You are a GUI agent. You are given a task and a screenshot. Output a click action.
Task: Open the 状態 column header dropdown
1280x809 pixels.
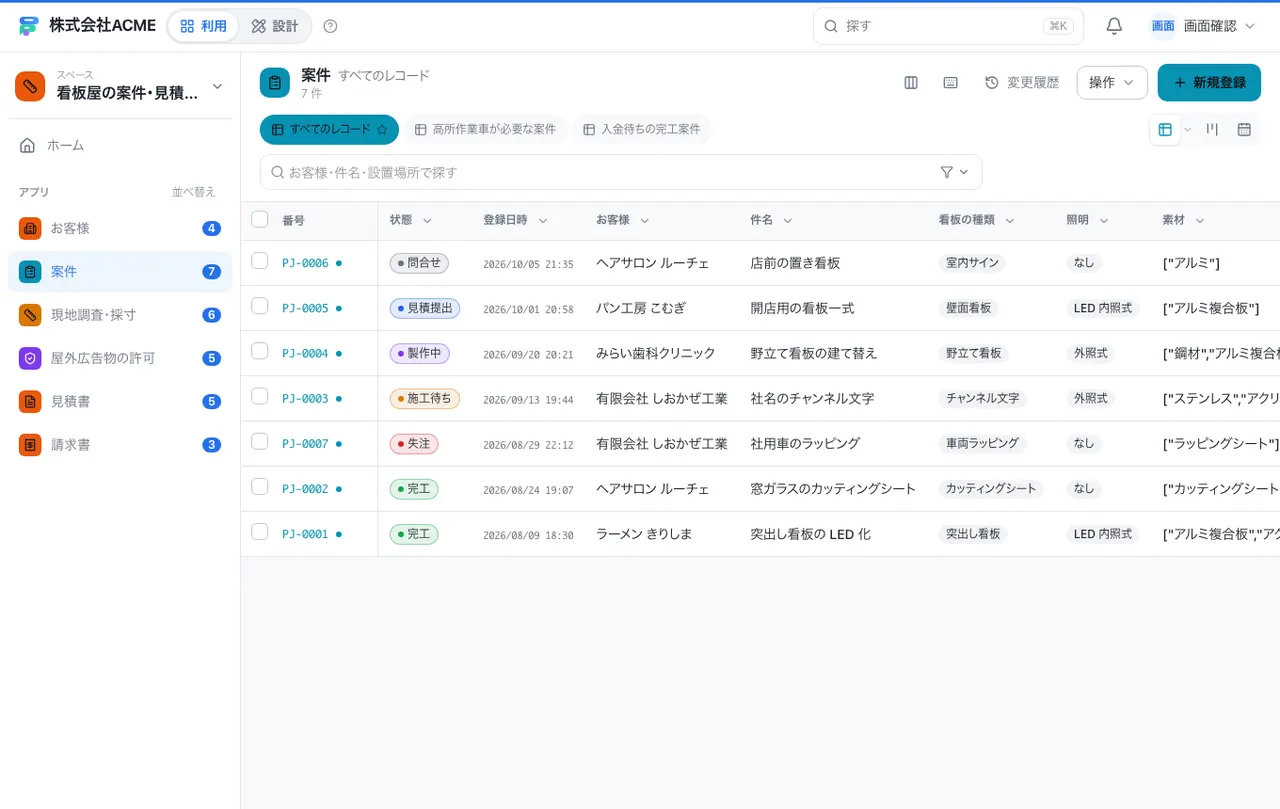[x=428, y=221]
